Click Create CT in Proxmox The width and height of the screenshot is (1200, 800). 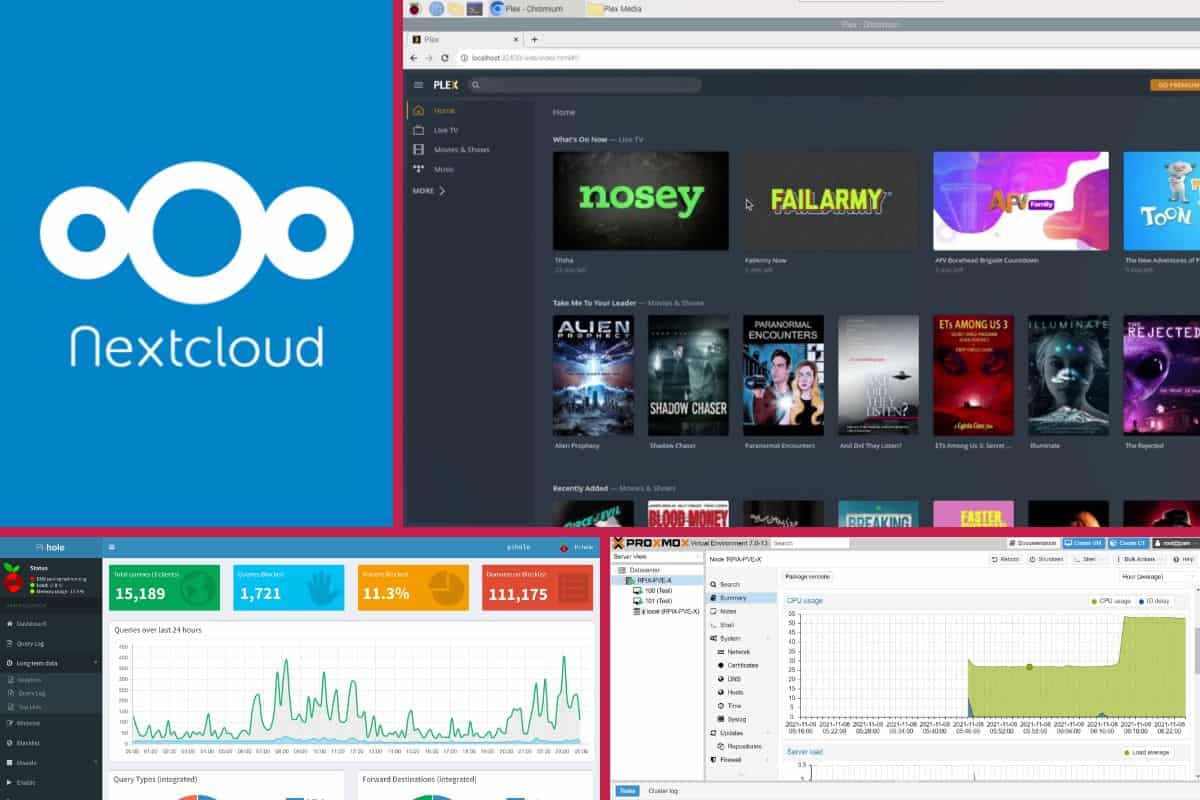tap(1128, 543)
